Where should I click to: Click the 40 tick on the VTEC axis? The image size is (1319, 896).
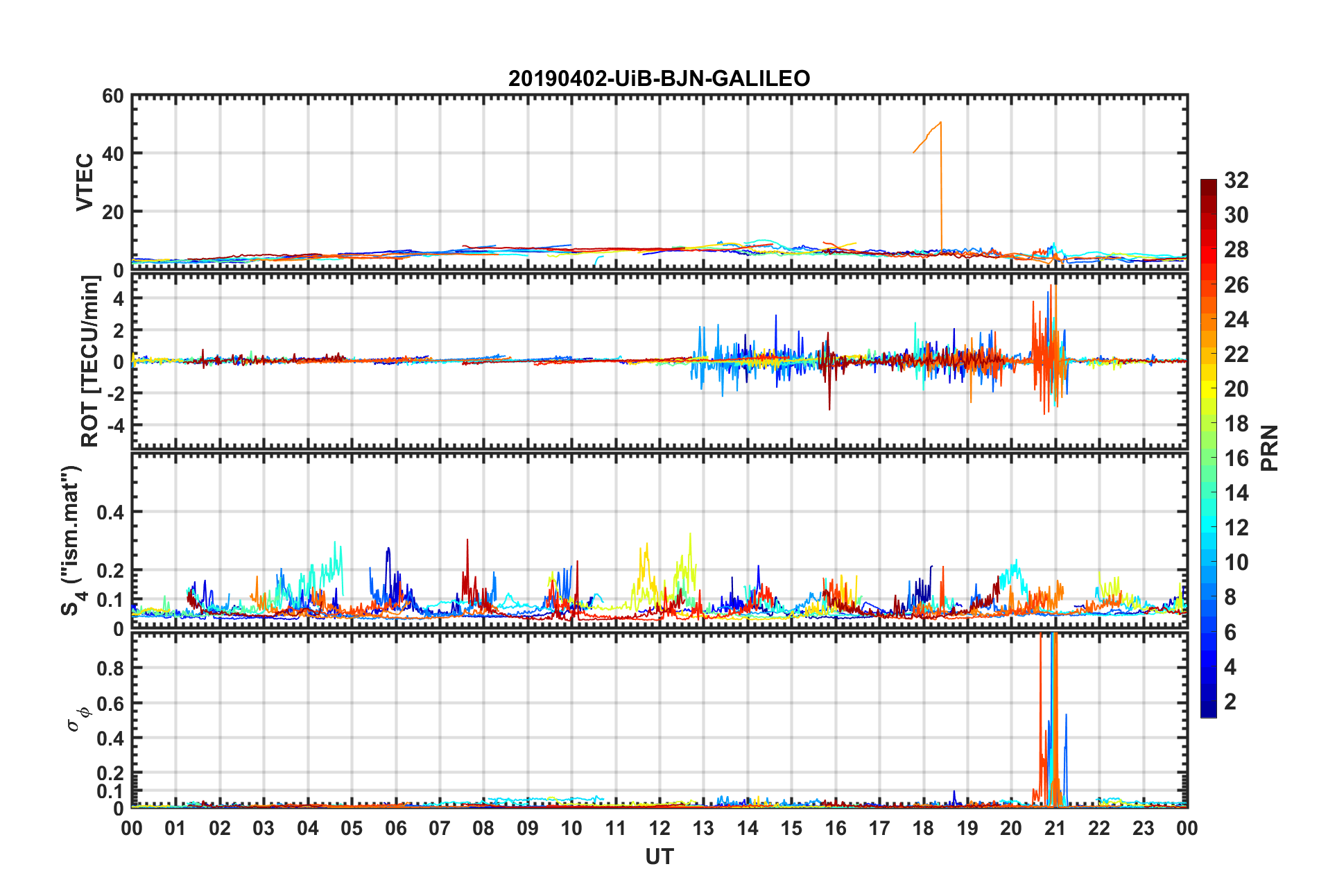(x=113, y=154)
